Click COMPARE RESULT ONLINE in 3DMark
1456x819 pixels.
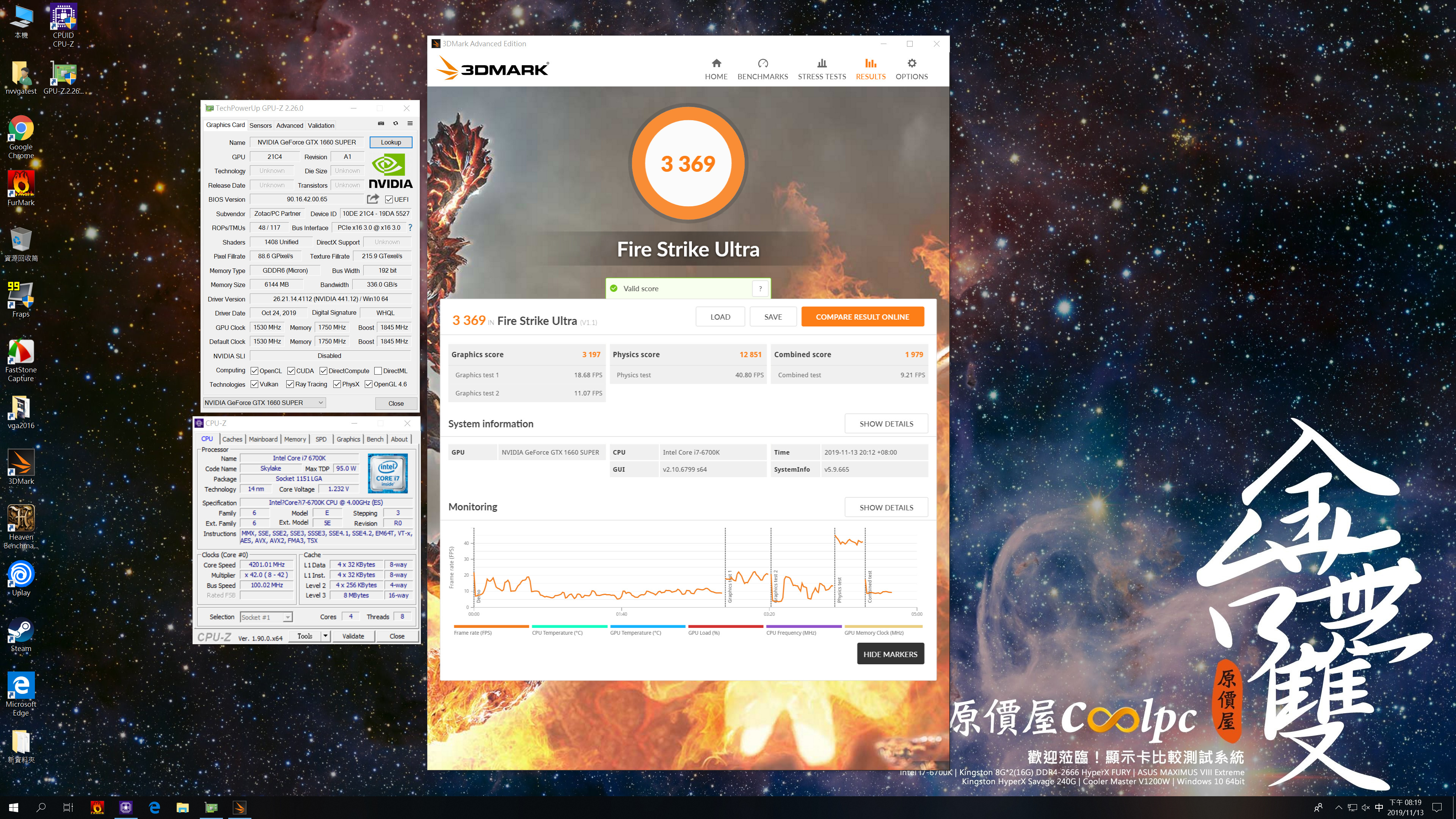click(x=862, y=317)
